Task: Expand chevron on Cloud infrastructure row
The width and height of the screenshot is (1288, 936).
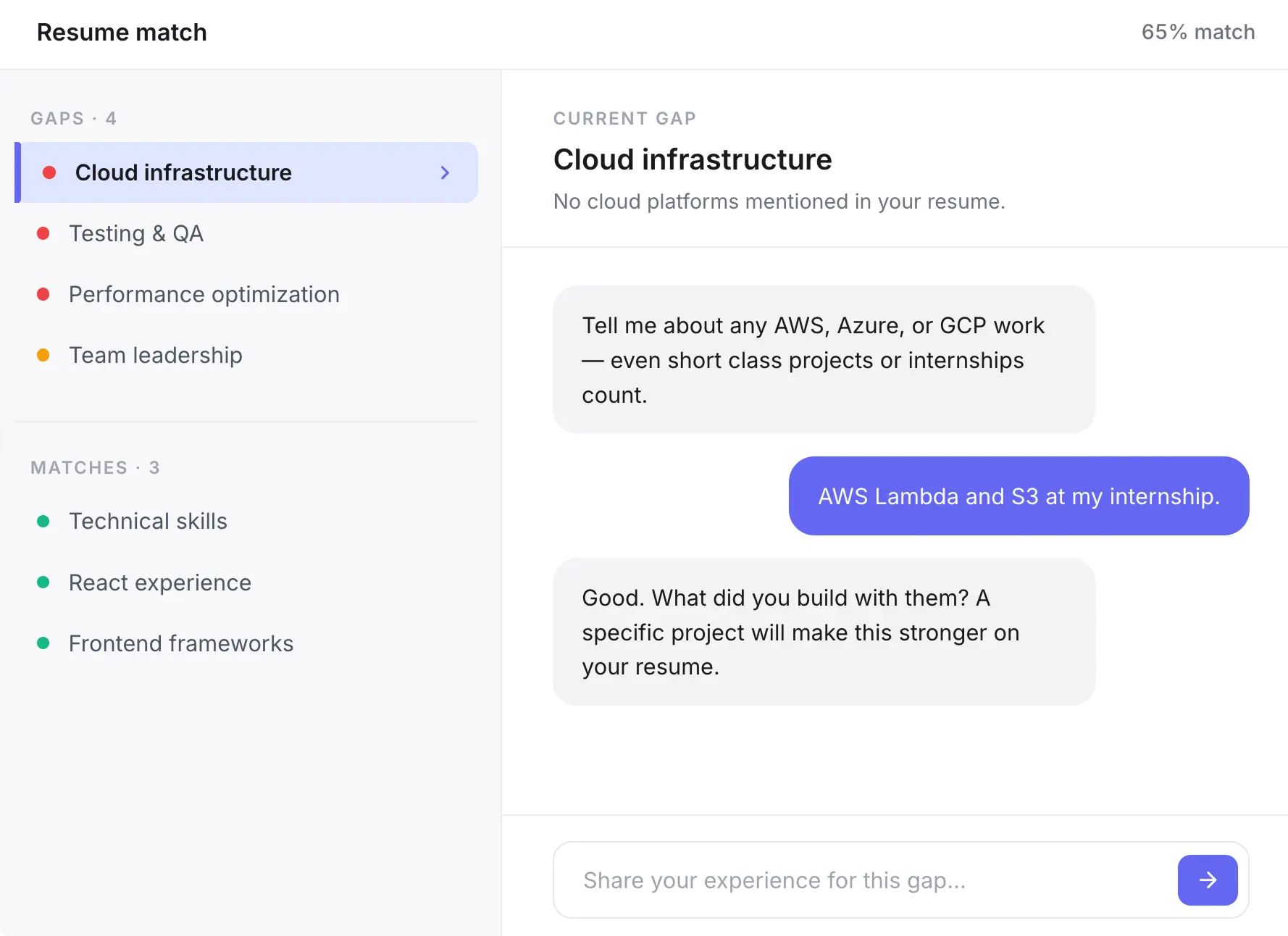Action: click(445, 172)
